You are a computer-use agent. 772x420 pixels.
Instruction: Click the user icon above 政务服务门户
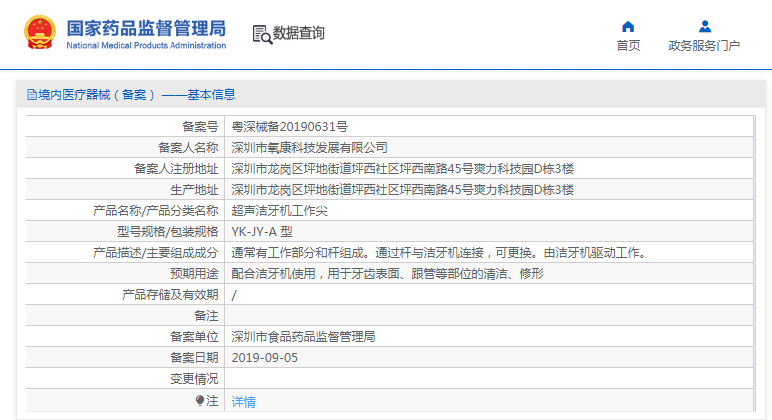tap(705, 27)
